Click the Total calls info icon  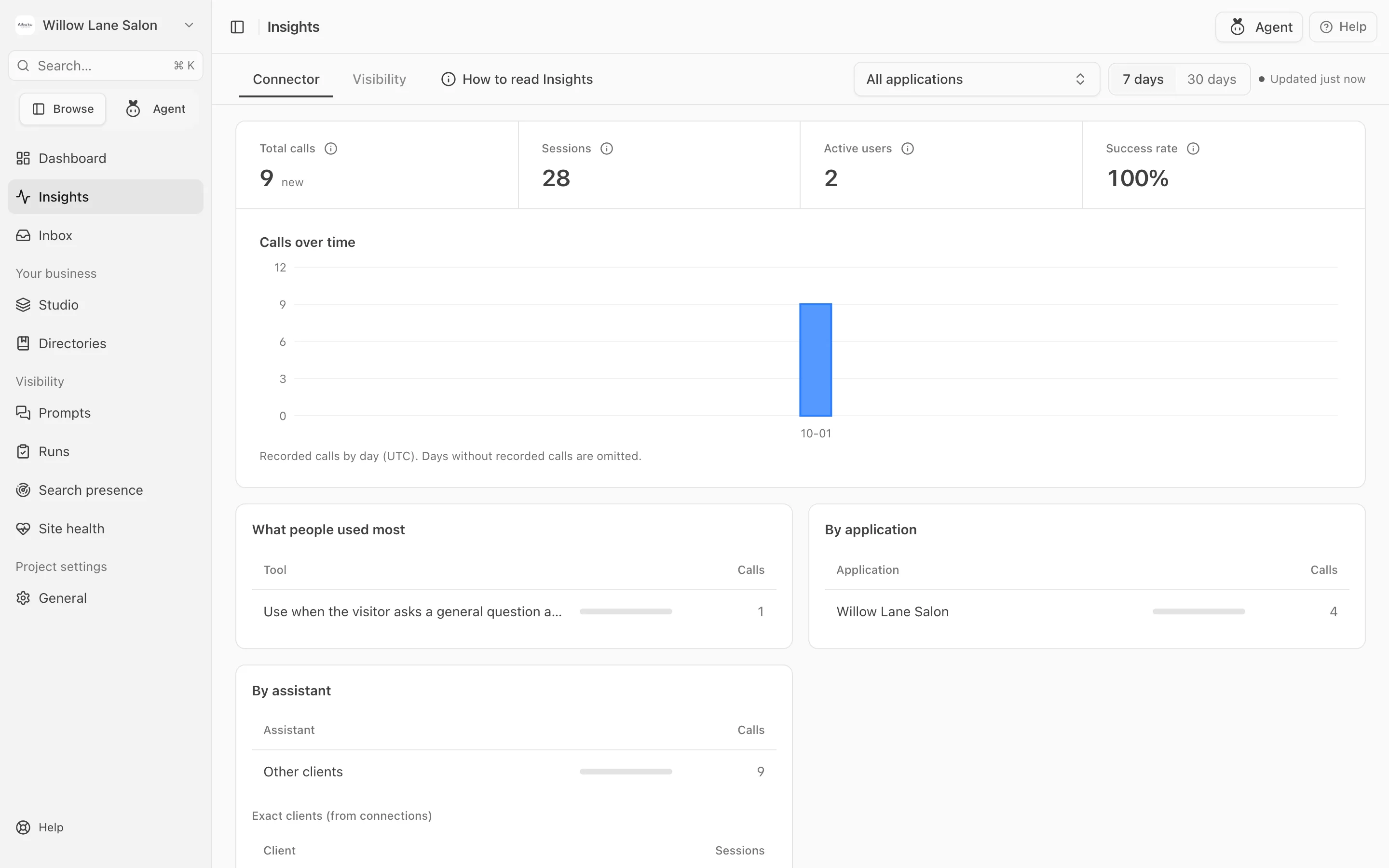pos(330,149)
